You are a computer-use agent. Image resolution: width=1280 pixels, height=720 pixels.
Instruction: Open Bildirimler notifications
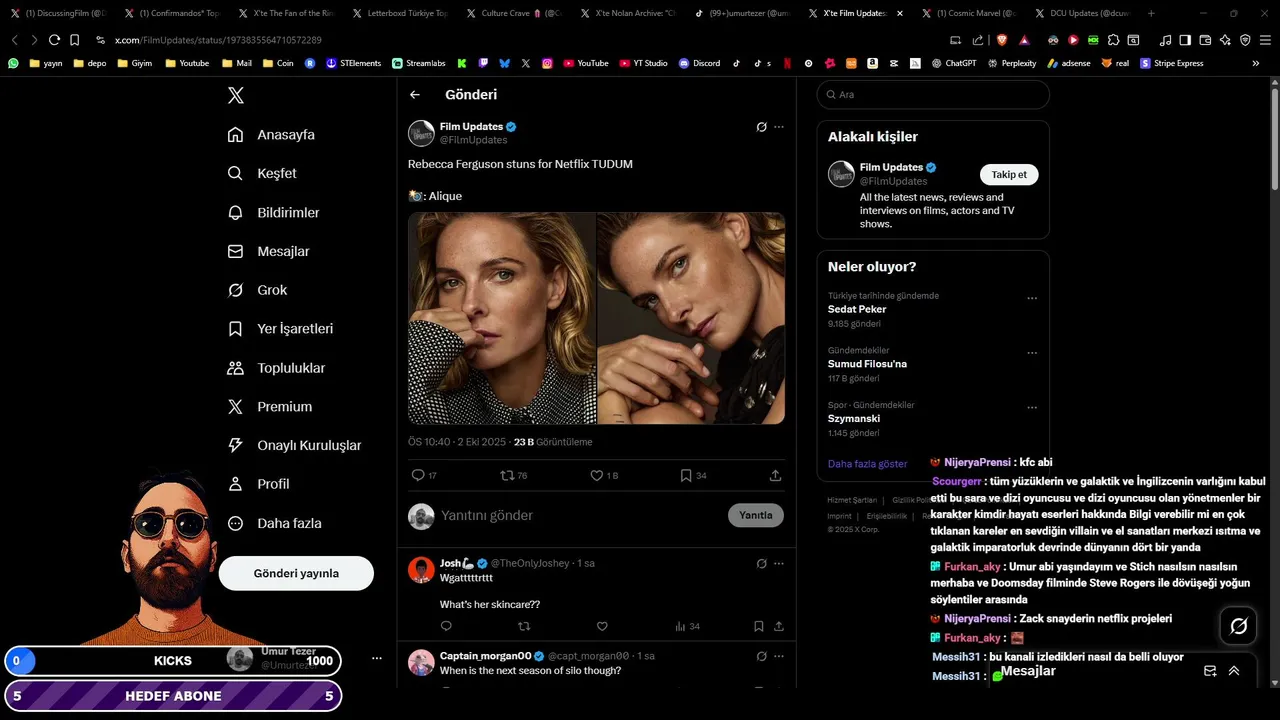[273, 212]
